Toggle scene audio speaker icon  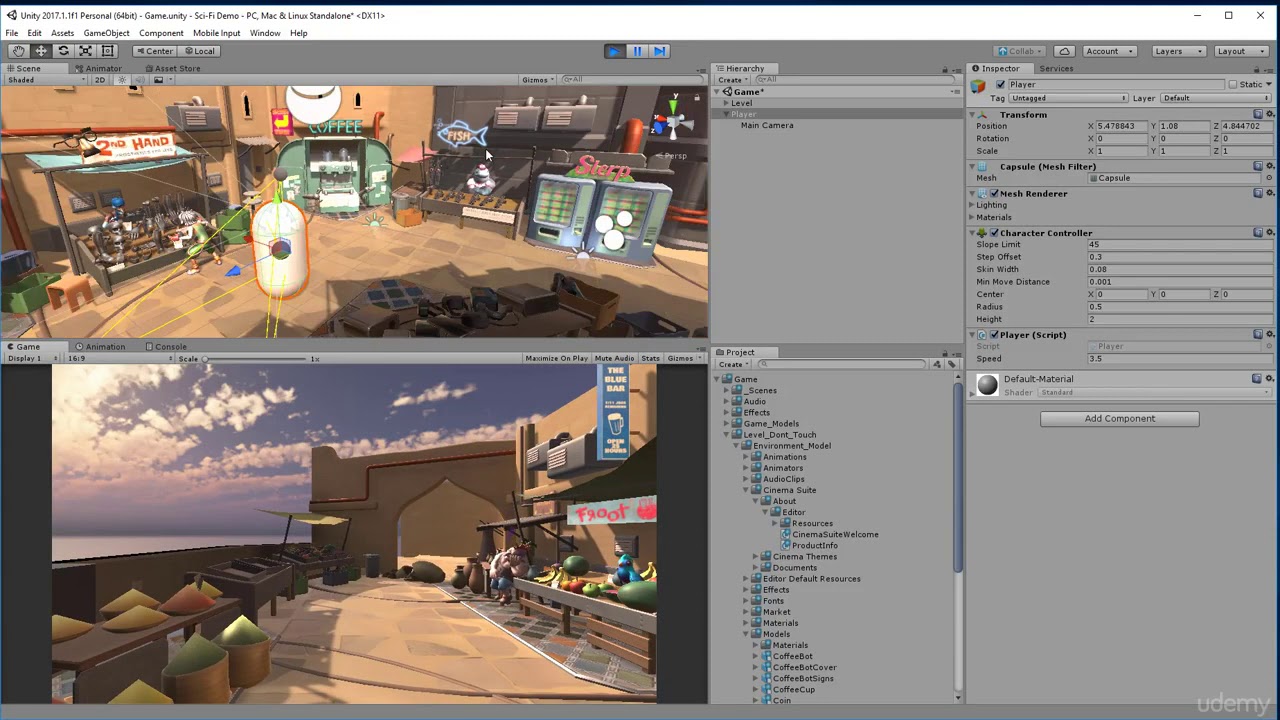(x=138, y=80)
